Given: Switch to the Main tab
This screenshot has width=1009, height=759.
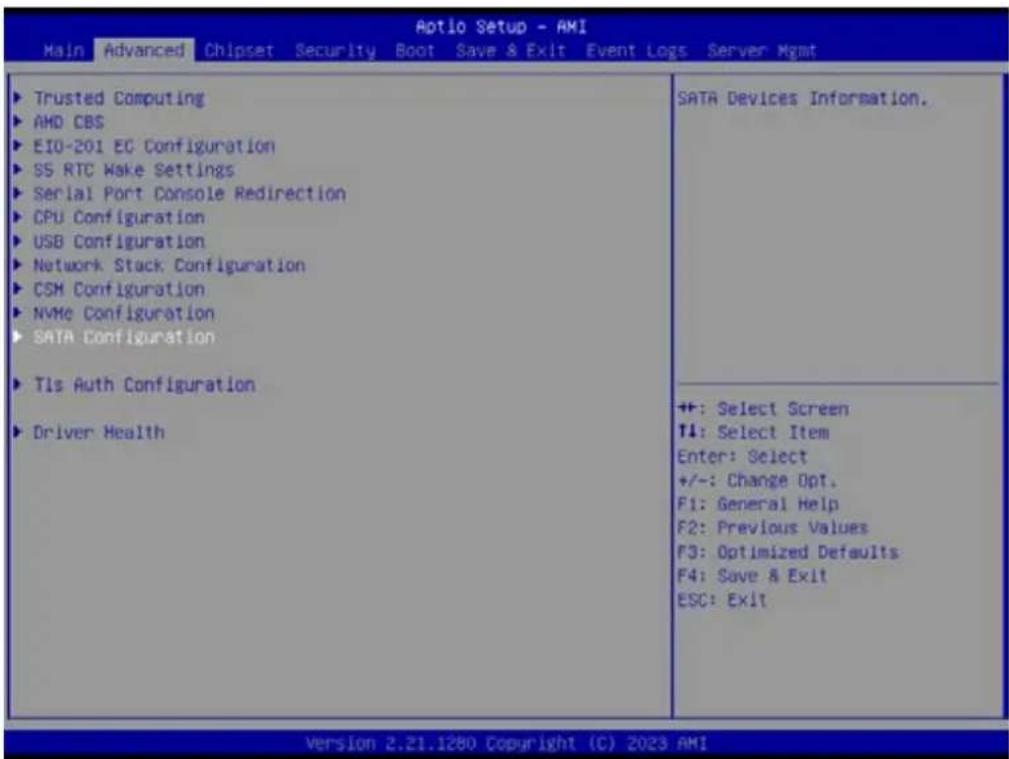Looking at the screenshot, I should pyautogui.click(x=64, y=50).
